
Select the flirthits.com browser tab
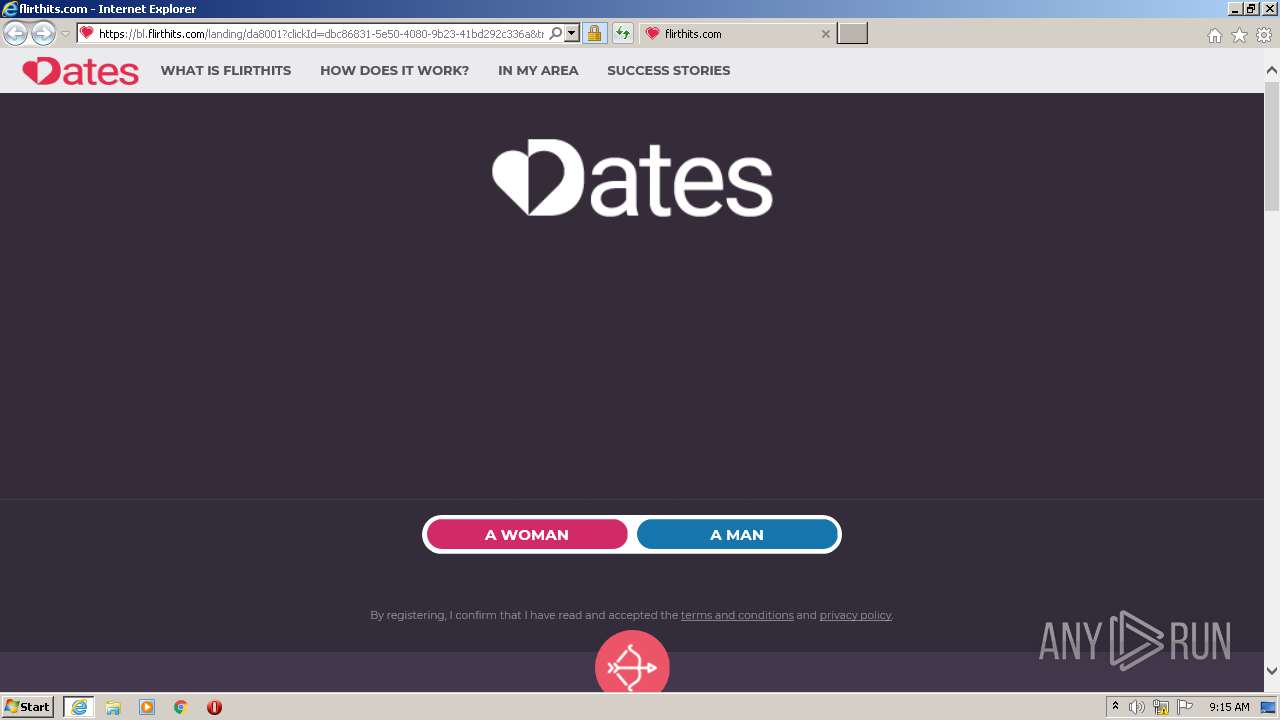pyautogui.click(x=736, y=33)
